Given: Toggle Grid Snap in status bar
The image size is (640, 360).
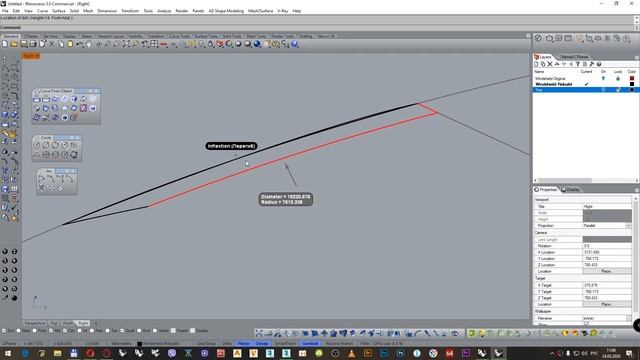Looking at the screenshot, I should click(x=207, y=344).
